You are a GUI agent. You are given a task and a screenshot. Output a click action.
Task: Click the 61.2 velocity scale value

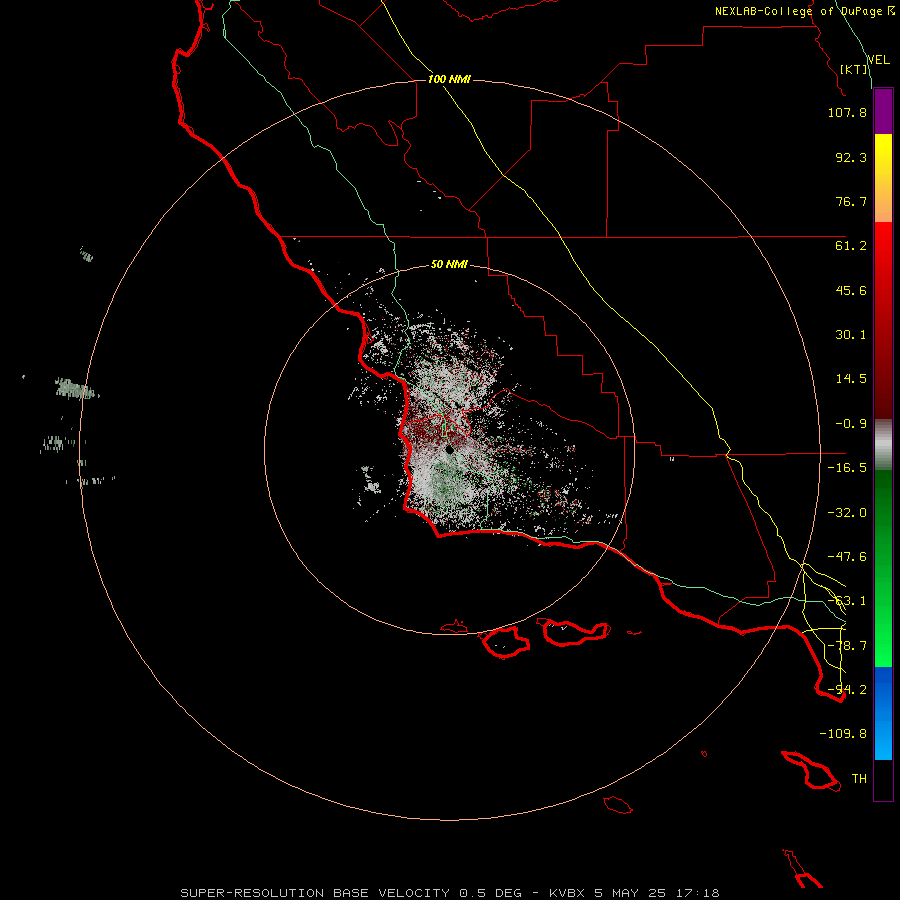pyautogui.click(x=851, y=246)
